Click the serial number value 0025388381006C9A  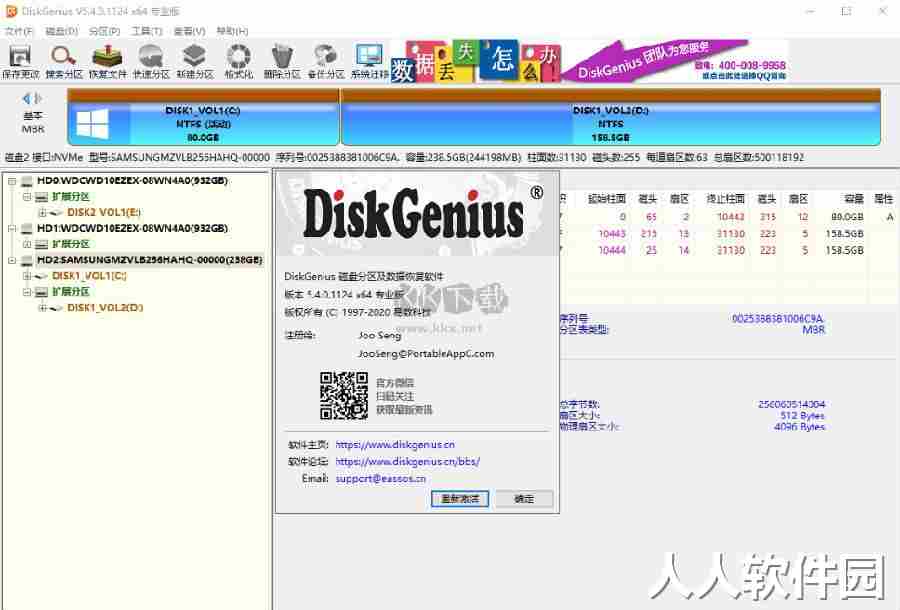tap(778, 318)
